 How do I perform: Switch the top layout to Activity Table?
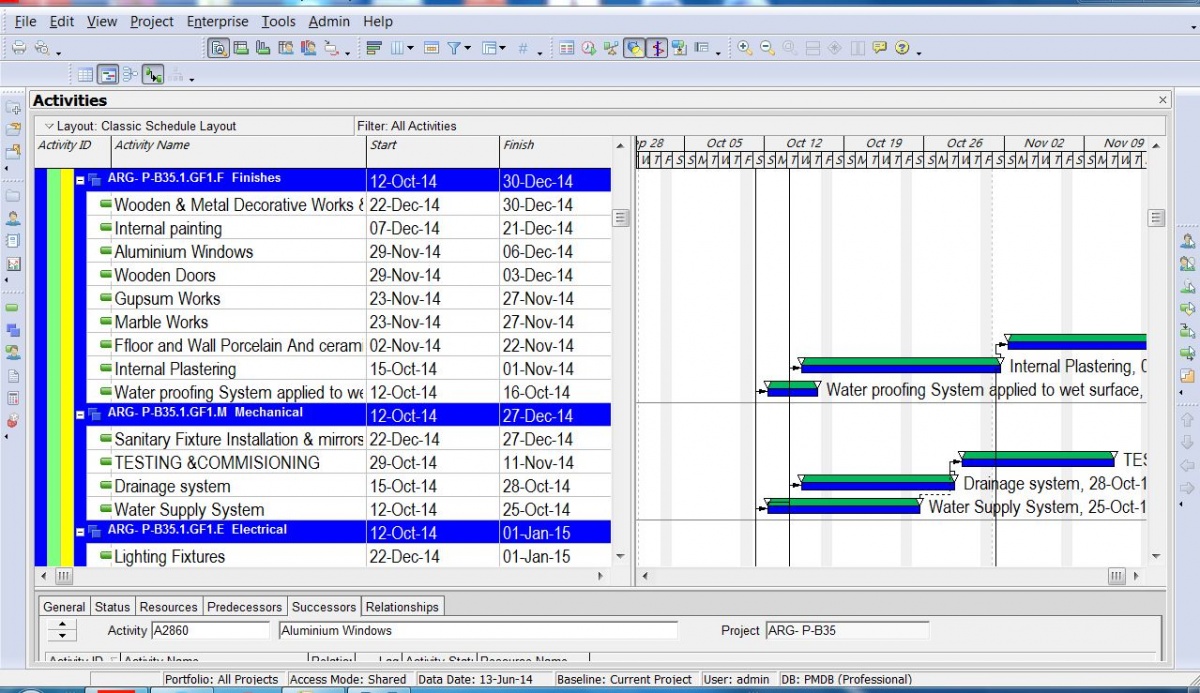[86, 75]
